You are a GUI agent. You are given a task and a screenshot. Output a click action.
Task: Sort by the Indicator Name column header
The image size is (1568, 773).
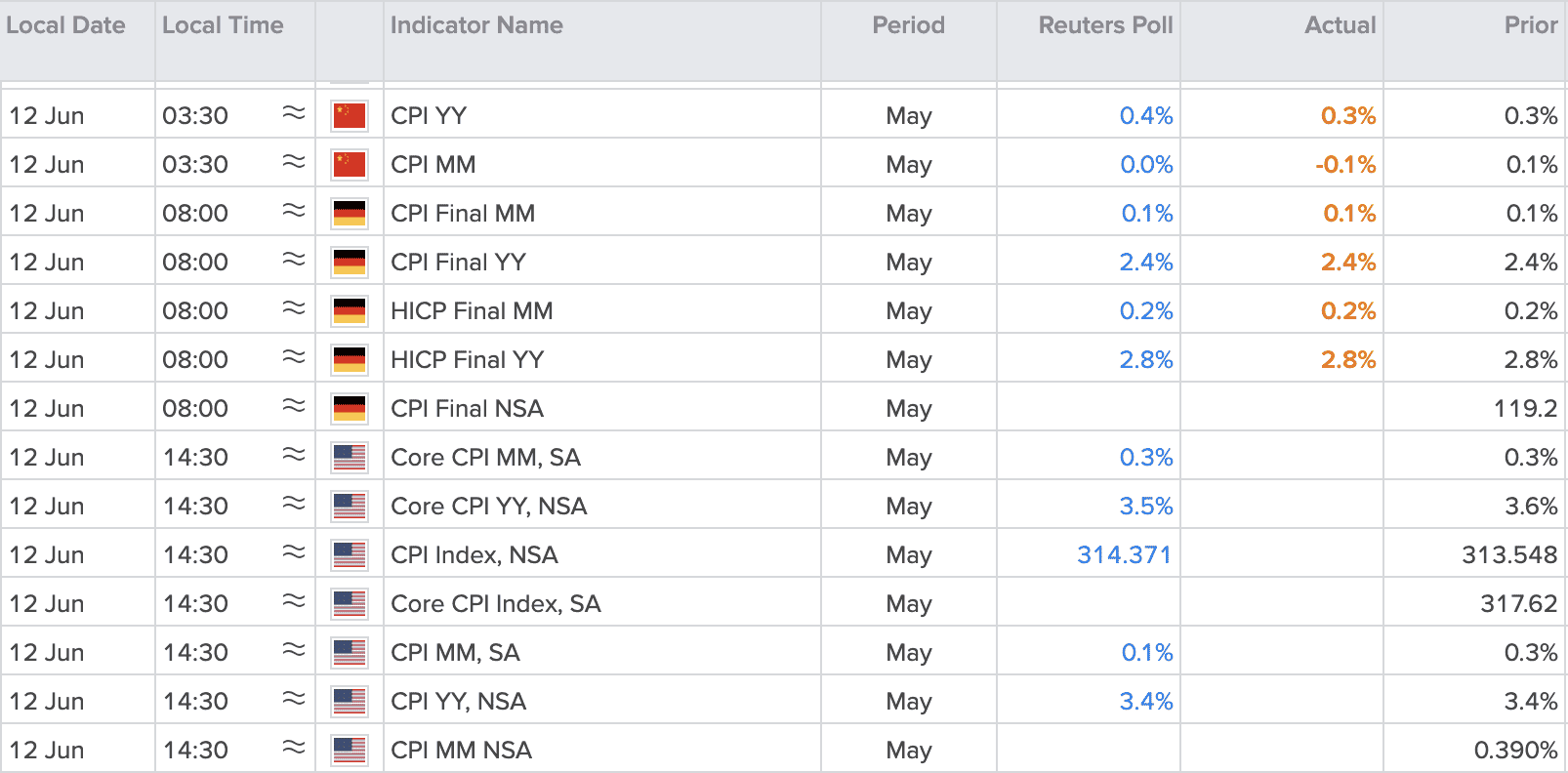pyautogui.click(x=476, y=25)
